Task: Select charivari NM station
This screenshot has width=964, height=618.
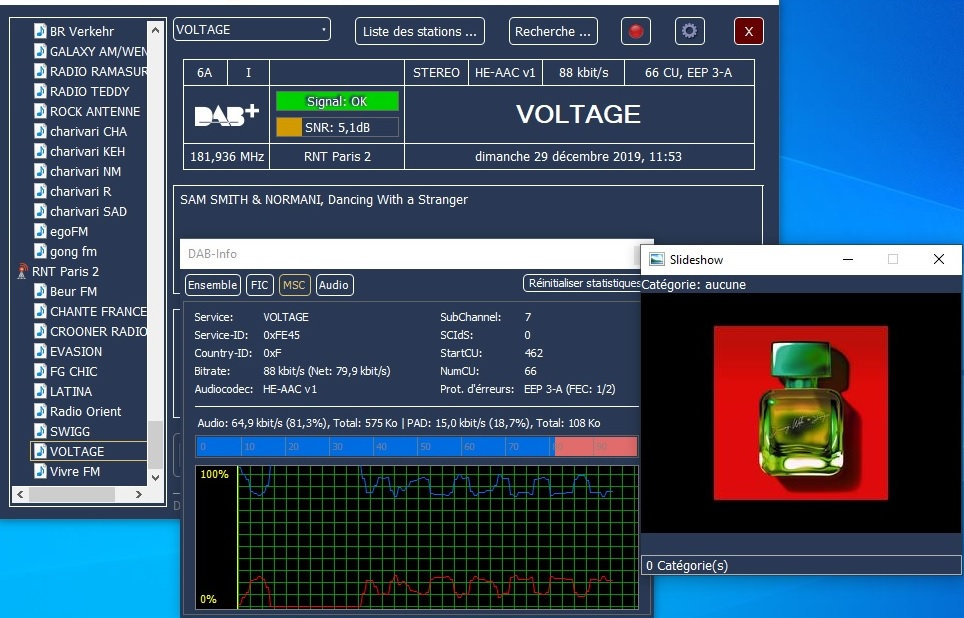Action: (85, 172)
